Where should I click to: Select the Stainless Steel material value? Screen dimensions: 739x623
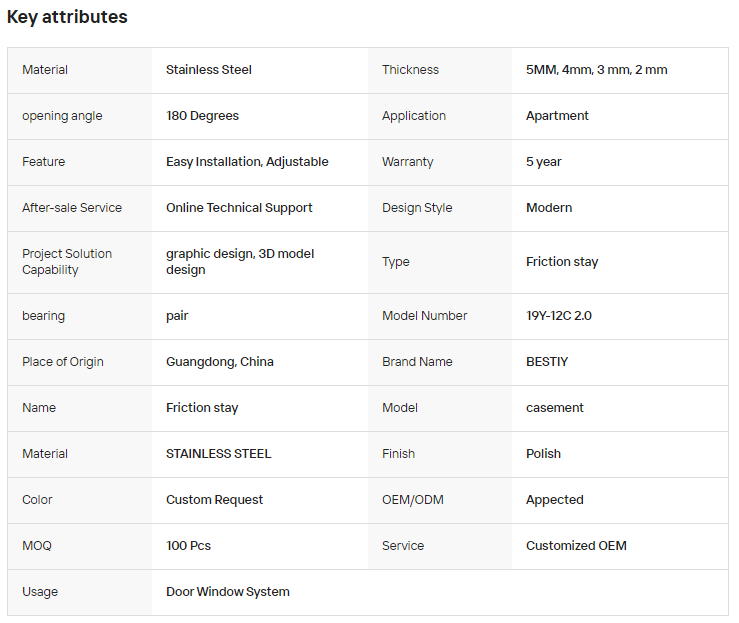point(209,70)
